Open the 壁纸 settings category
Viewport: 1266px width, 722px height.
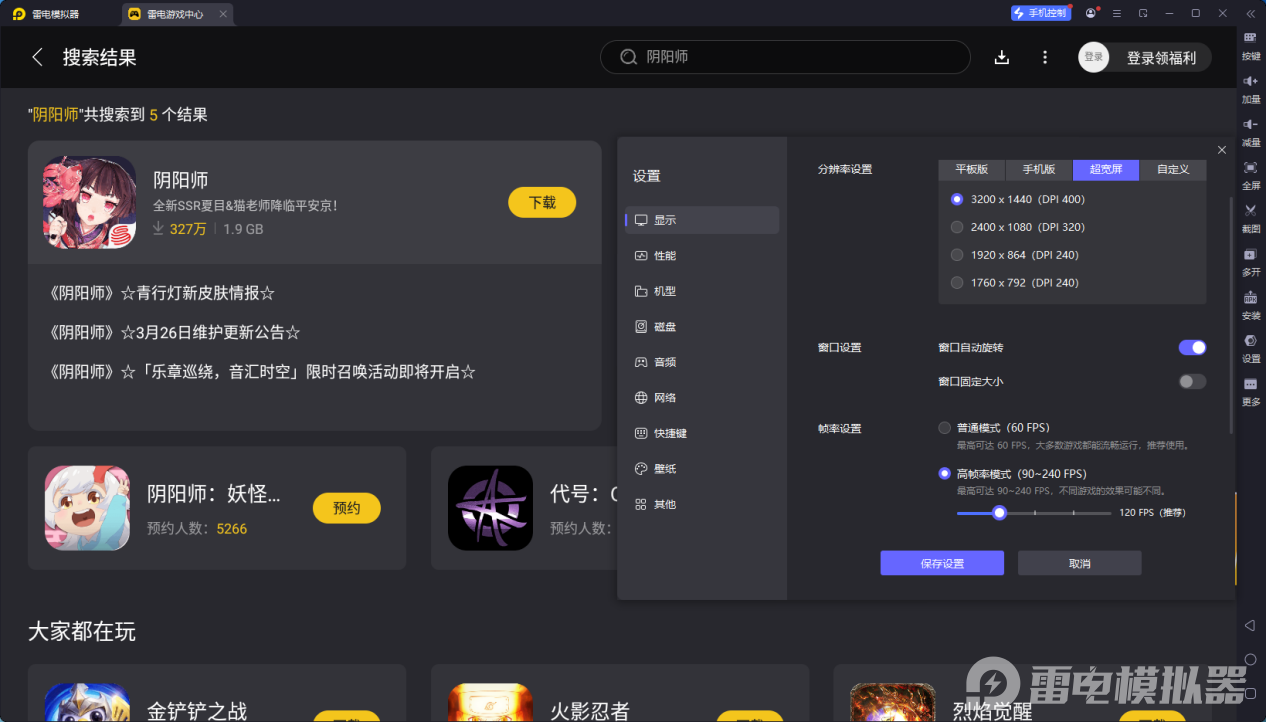[666, 468]
